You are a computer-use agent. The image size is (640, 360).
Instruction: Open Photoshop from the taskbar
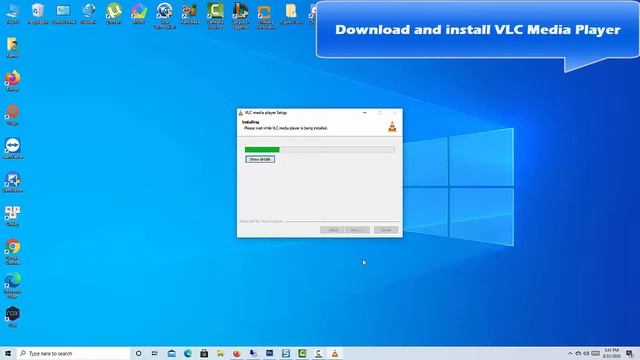click(x=269, y=353)
